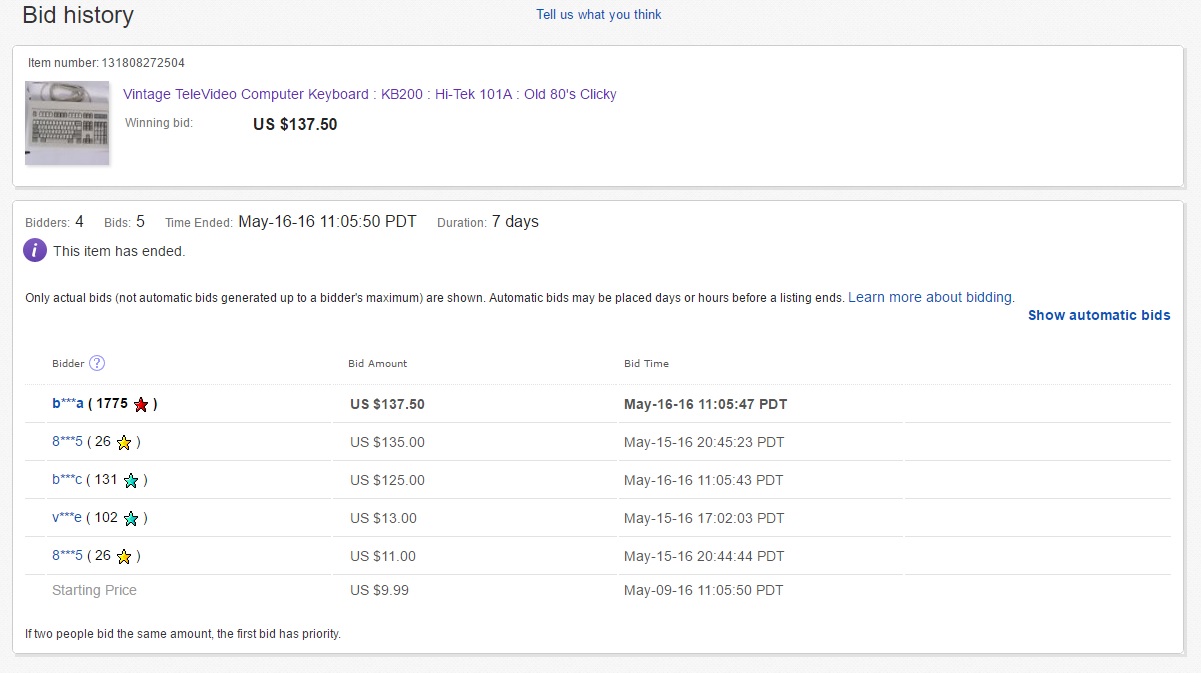The height and width of the screenshot is (673, 1201).
Task: Click the red star next to b***a
Action: [x=141, y=405]
